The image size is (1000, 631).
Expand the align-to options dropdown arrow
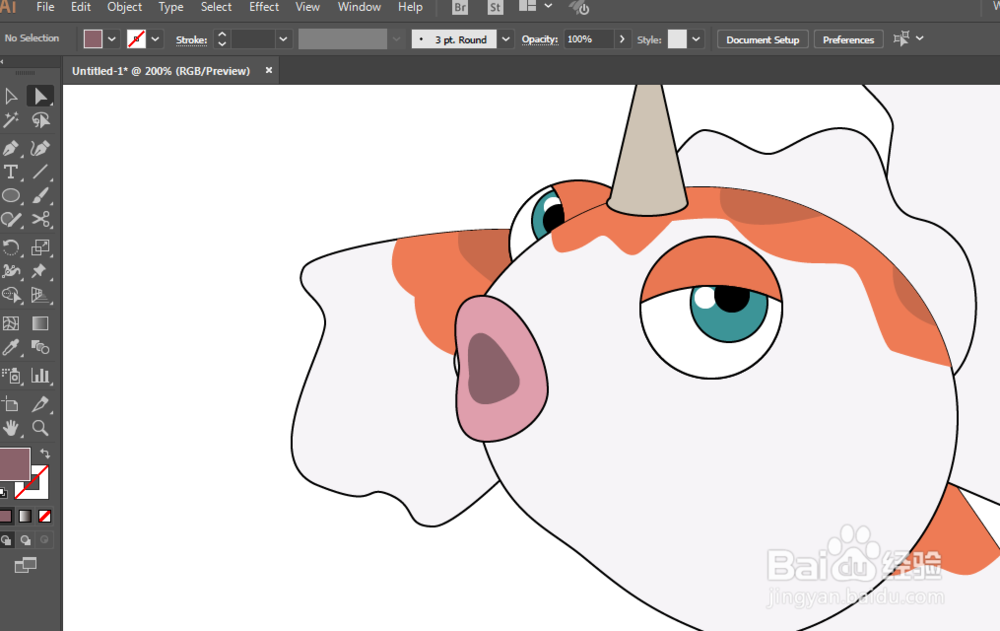pos(920,39)
